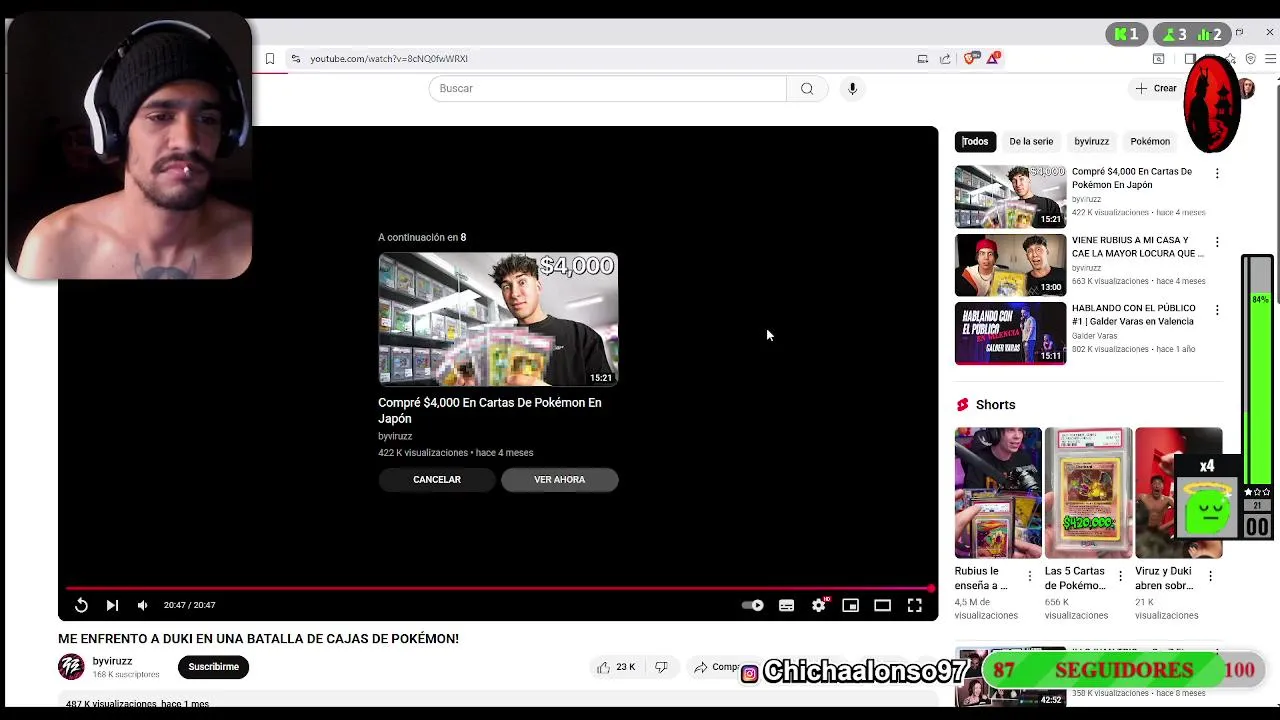1280x720 pixels.
Task: Dislike the video with the thumbs-down icon
Action: [x=661, y=667]
